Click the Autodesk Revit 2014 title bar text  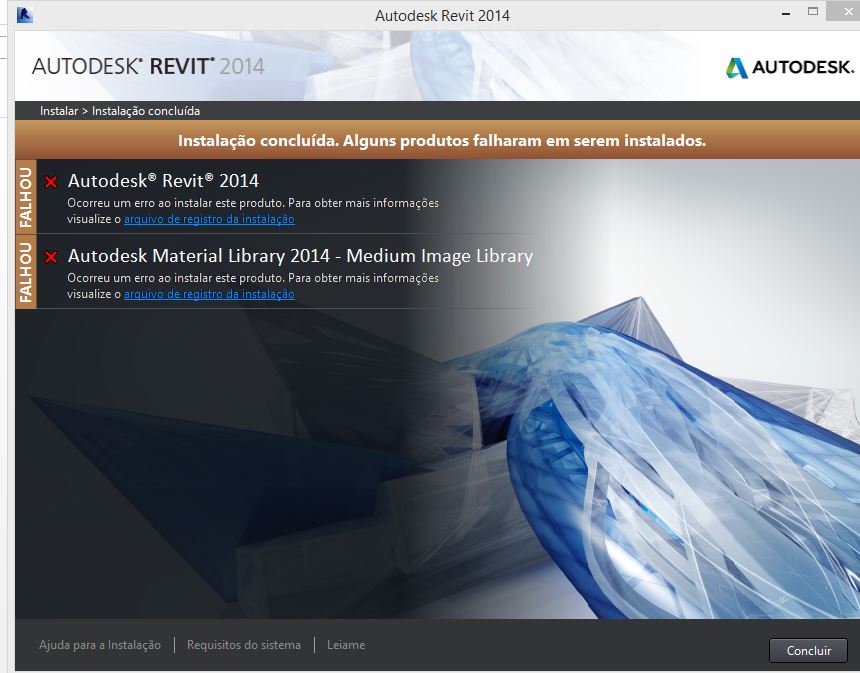pos(442,15)
